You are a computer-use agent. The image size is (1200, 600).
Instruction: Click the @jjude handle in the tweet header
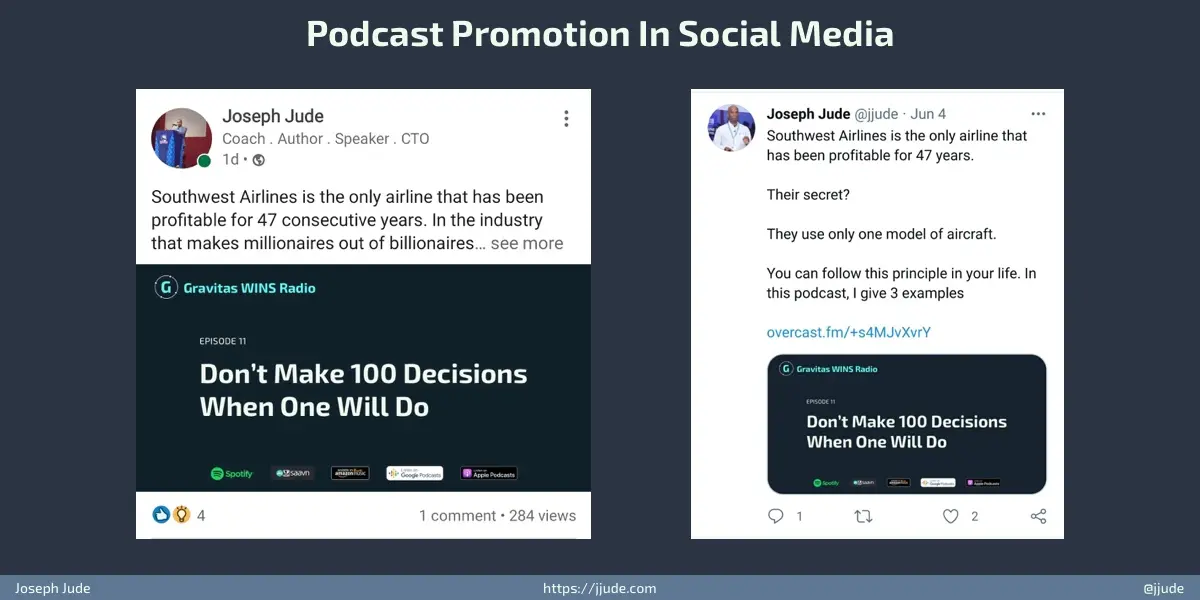pyautogui.click(x=876, y=114)
